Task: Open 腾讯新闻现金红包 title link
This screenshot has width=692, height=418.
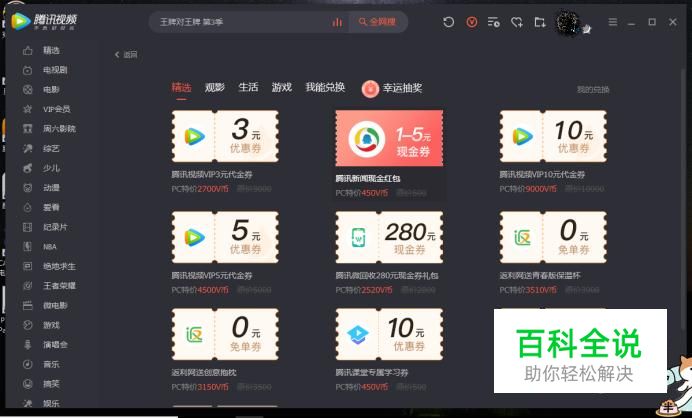Action: coord(368,178)
